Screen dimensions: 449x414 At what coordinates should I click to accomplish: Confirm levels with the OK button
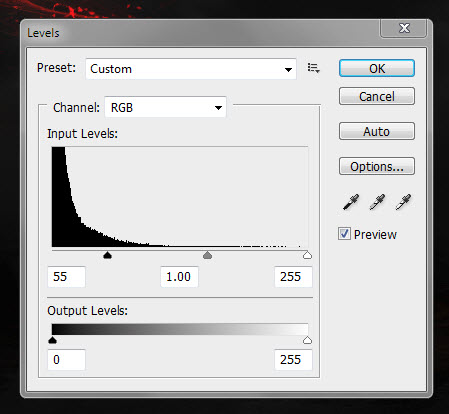coord(377,68)
